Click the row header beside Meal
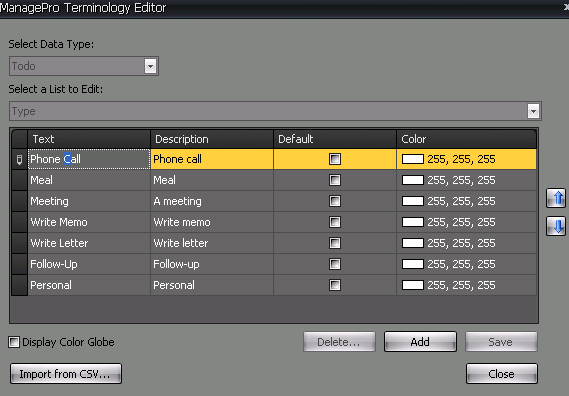 coord(20,180)
